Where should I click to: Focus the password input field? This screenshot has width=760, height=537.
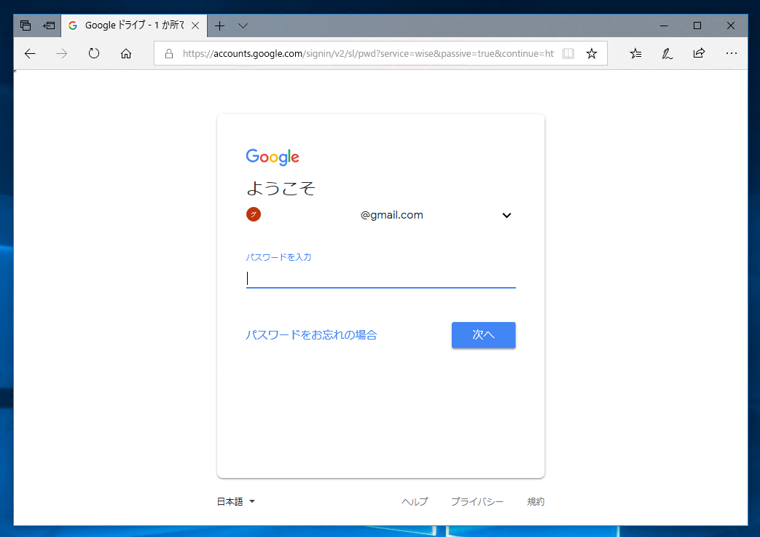click(x=380, y=278)
